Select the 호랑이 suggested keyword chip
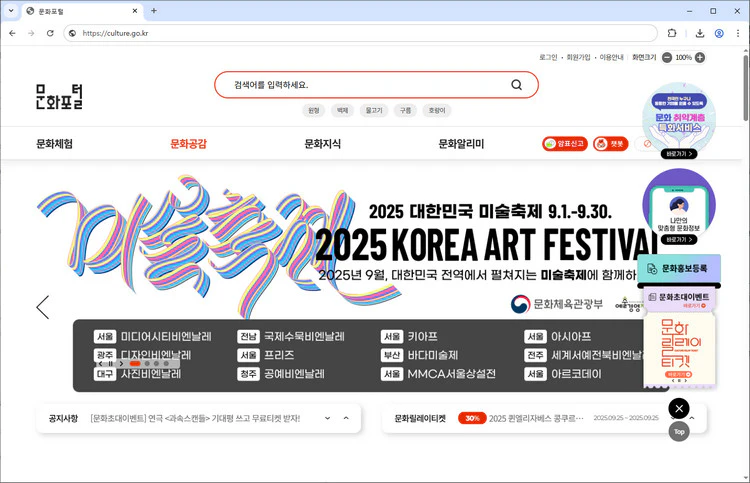 point(437,110)
